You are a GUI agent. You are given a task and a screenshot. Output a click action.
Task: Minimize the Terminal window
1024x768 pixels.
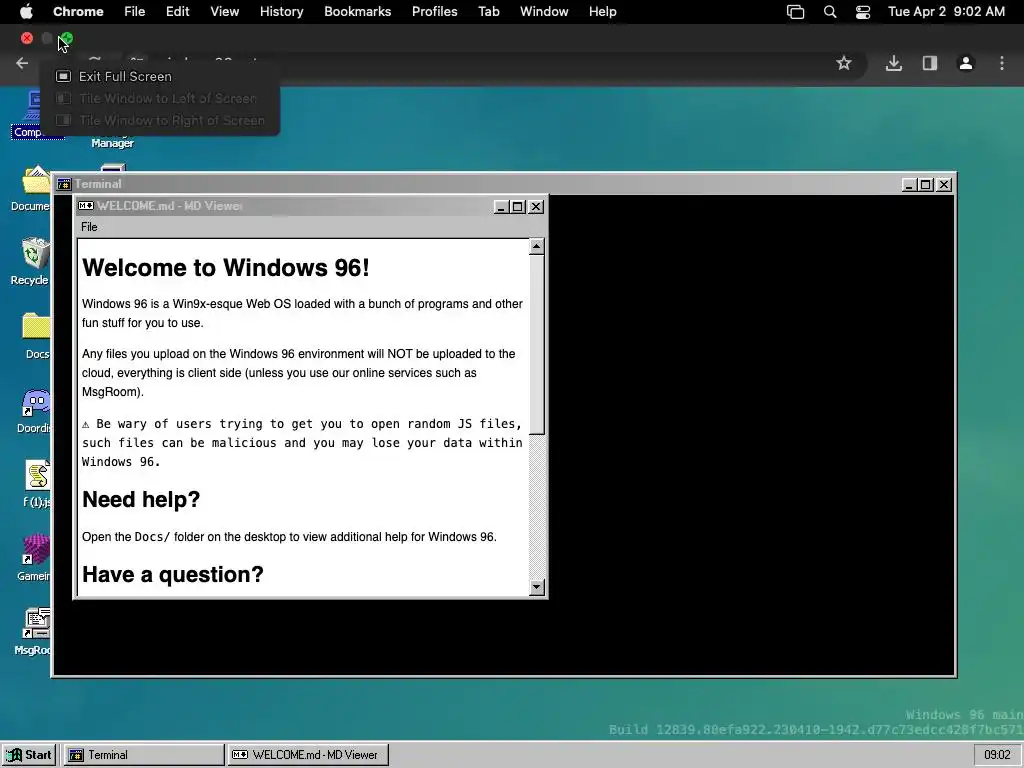click(x=909, y=185)
